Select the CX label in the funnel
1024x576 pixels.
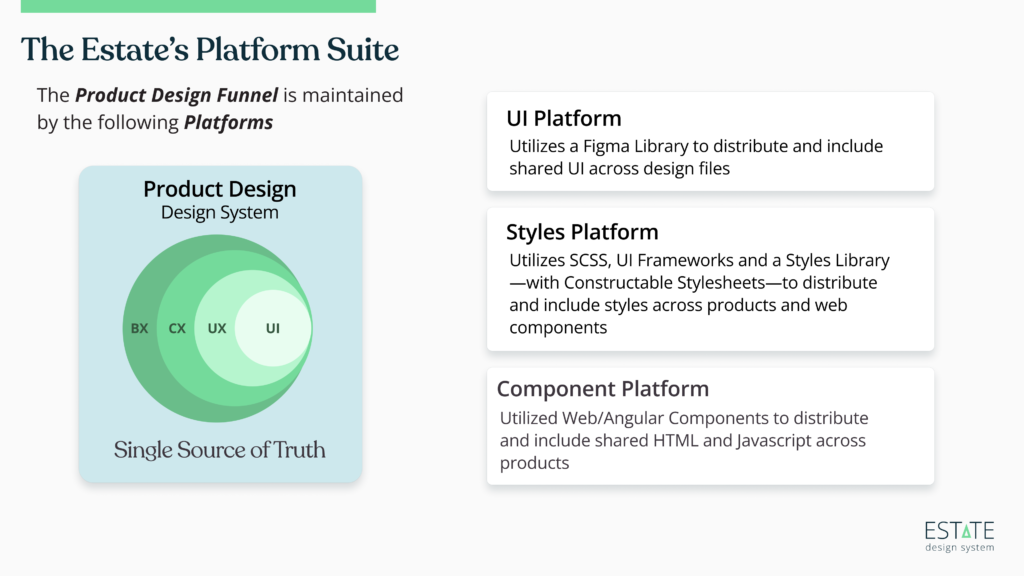(x=177, y=328)
